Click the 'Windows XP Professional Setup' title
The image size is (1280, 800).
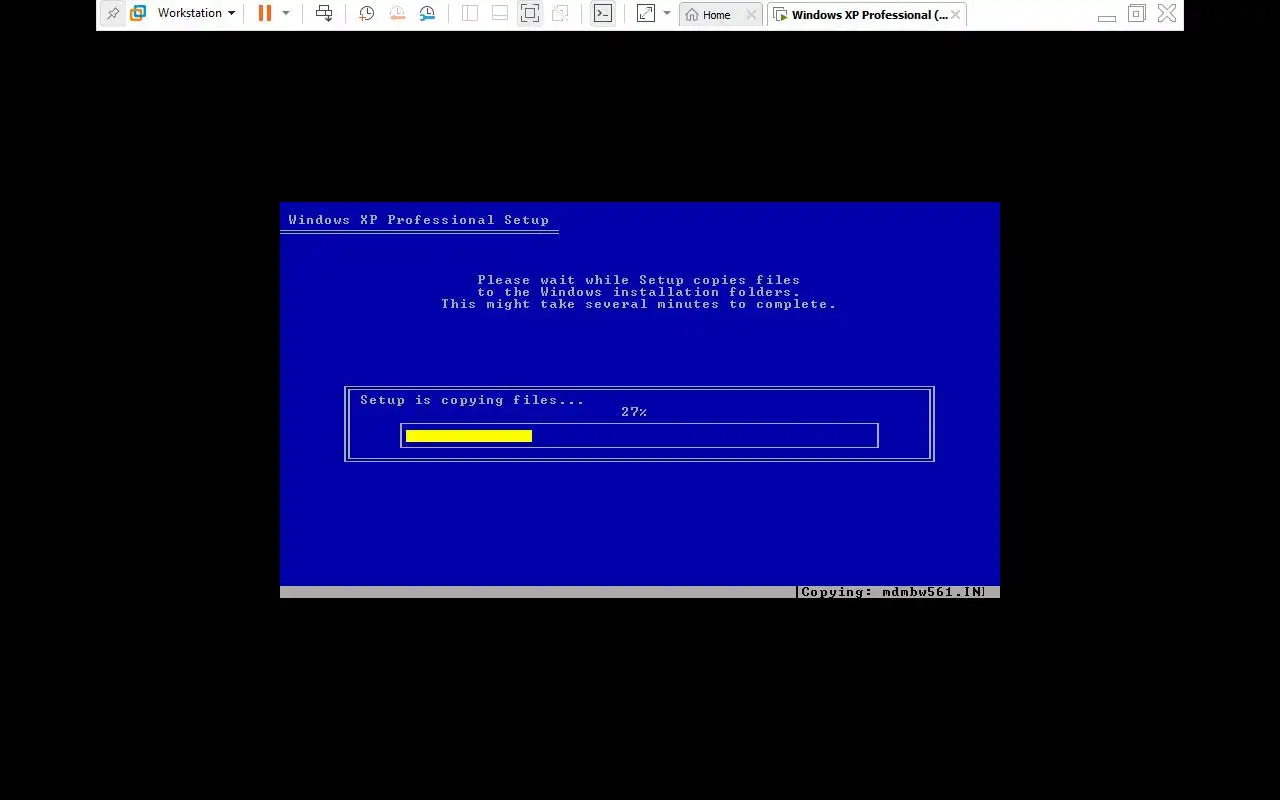pyautogui.click(x=419, y=220)
